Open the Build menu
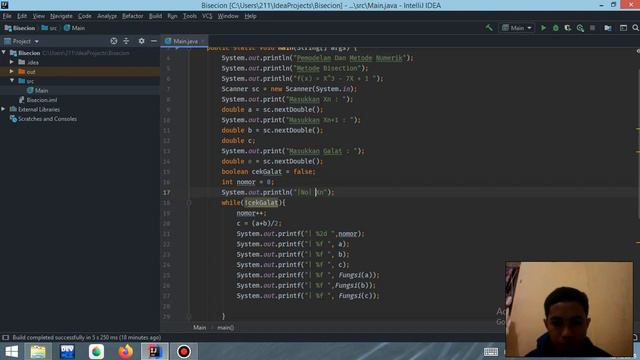640x360 pixels. (155, 16)
